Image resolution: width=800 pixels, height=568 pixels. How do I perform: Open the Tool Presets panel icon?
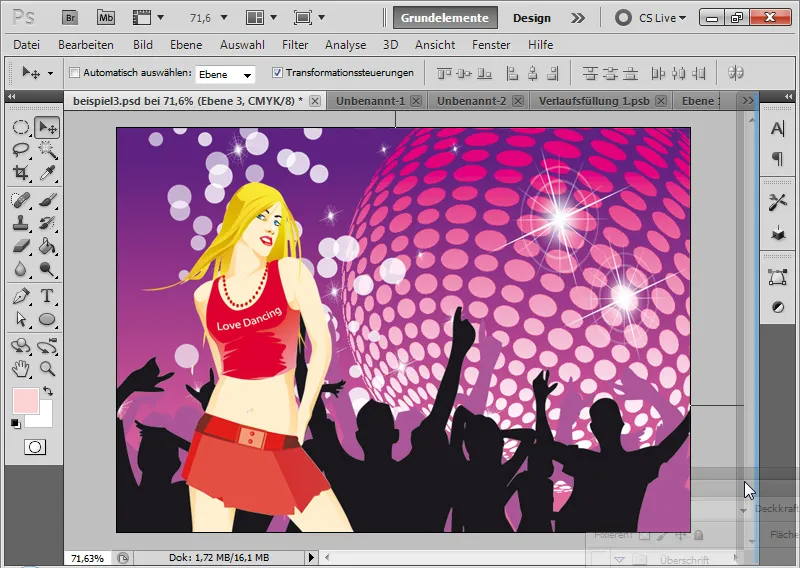coord(777,202)
